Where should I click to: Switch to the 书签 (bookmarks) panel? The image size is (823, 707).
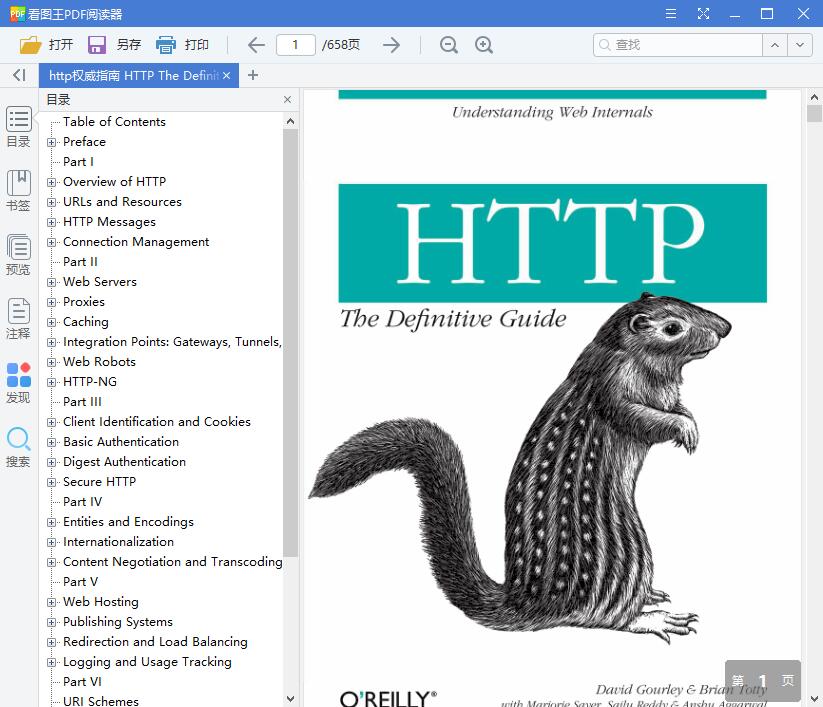(18, 192)
